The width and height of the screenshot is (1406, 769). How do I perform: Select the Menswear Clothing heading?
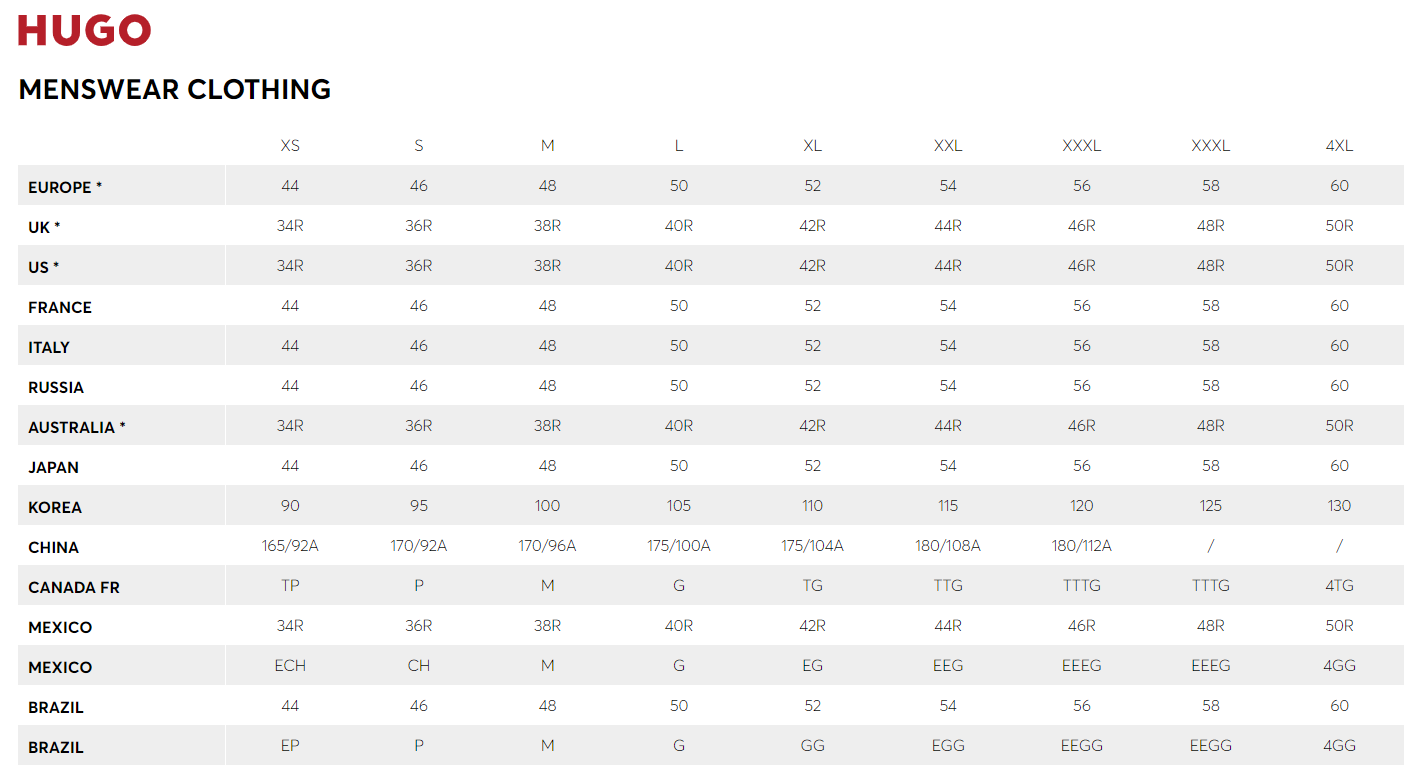point(175,89)
